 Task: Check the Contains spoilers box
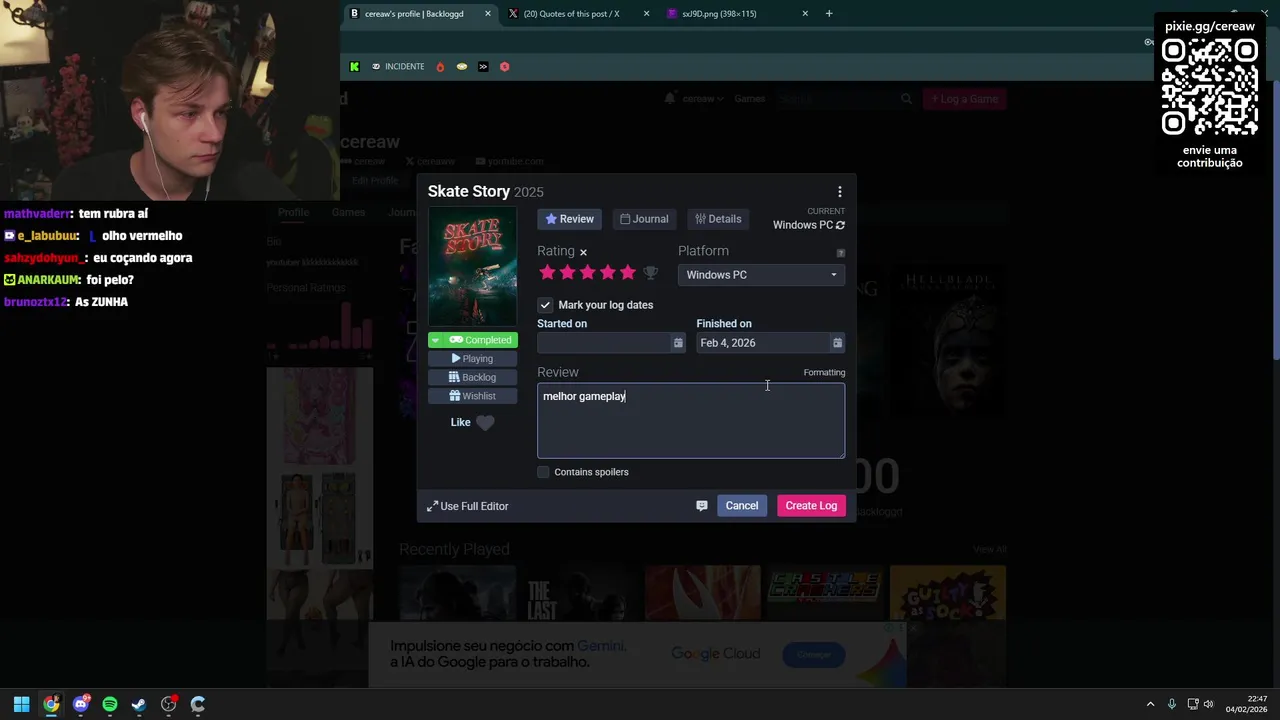coord(544,472)
